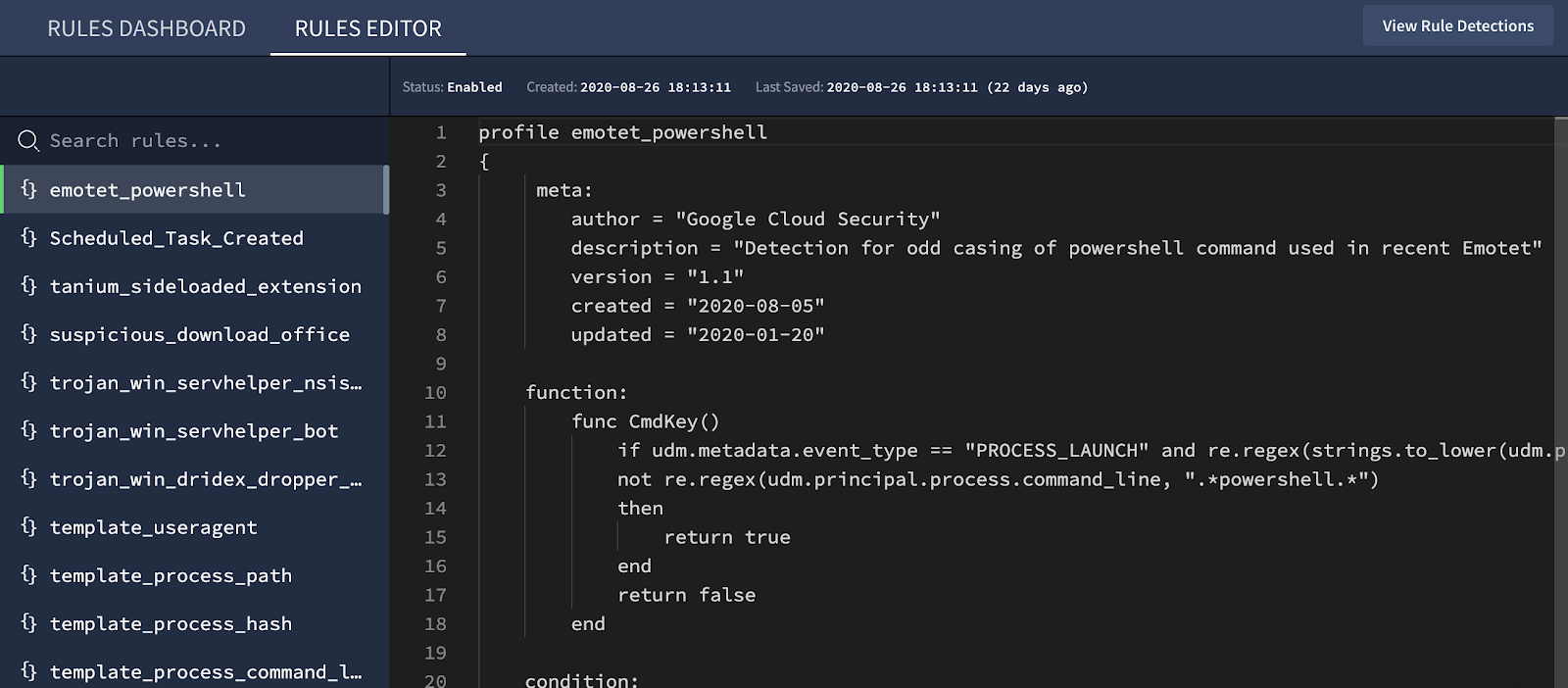Click the 'profile emotet_powershell' code line
Screen dimensions: 1568x688
coord(622,132)
